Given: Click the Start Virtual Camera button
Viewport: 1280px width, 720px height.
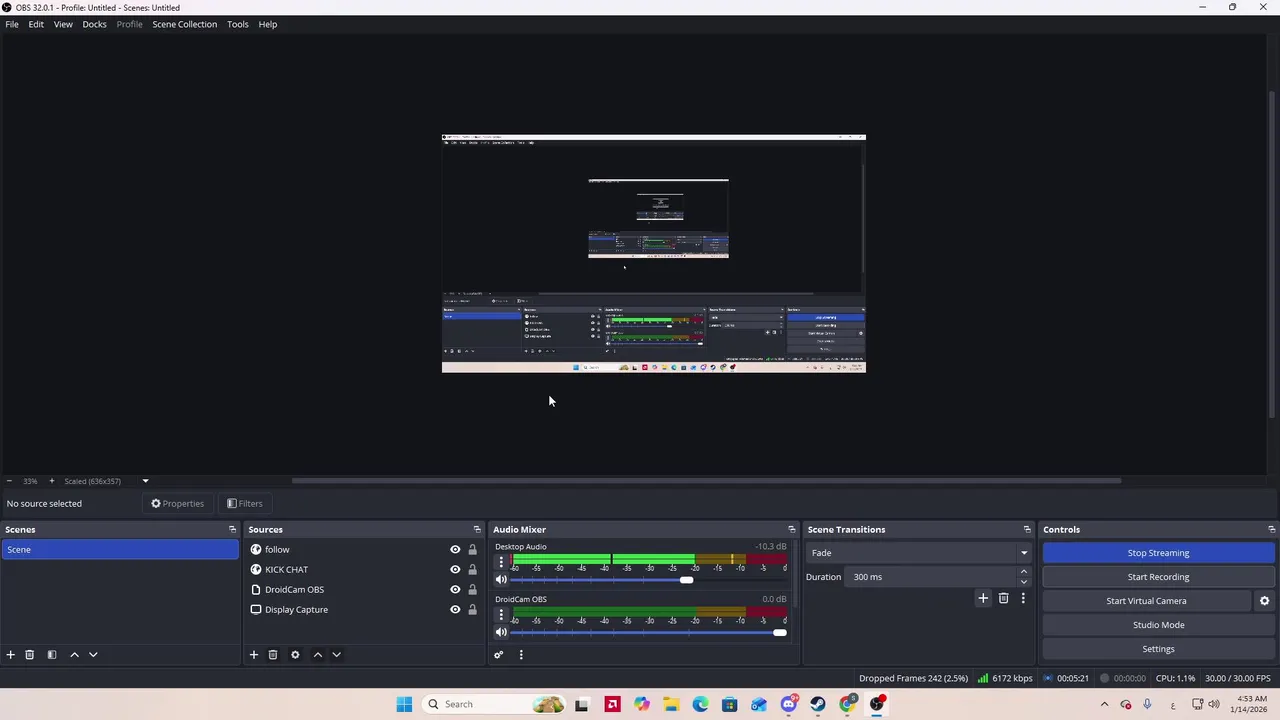Looking at the screenshot, I should [x=1146, y=601].
